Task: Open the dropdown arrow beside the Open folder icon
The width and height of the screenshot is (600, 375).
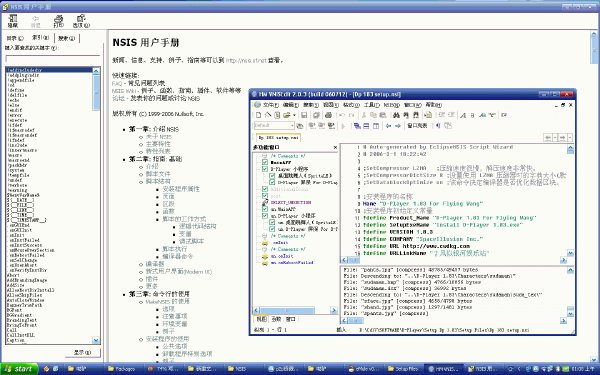Action: point(294,115)
